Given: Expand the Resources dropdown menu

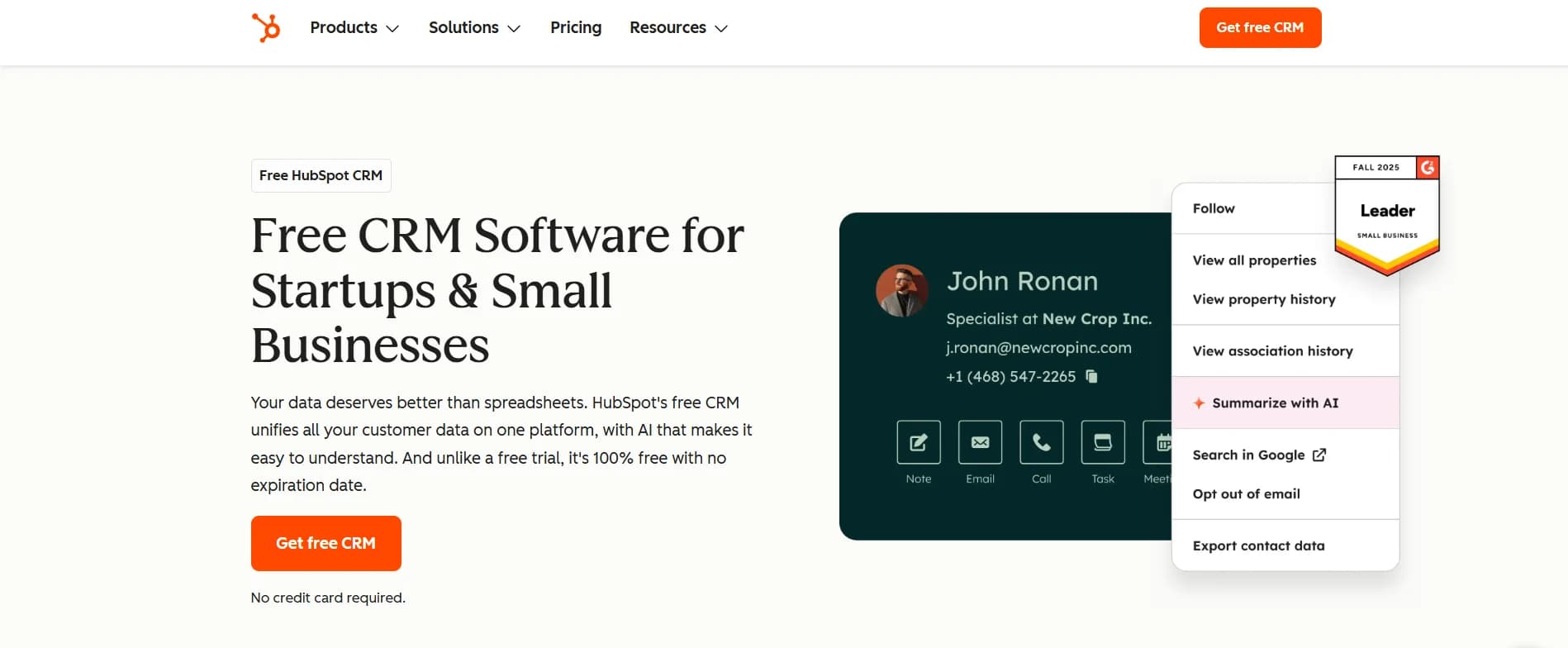Looking at the screenshot, I should click(x=678, y=27).
